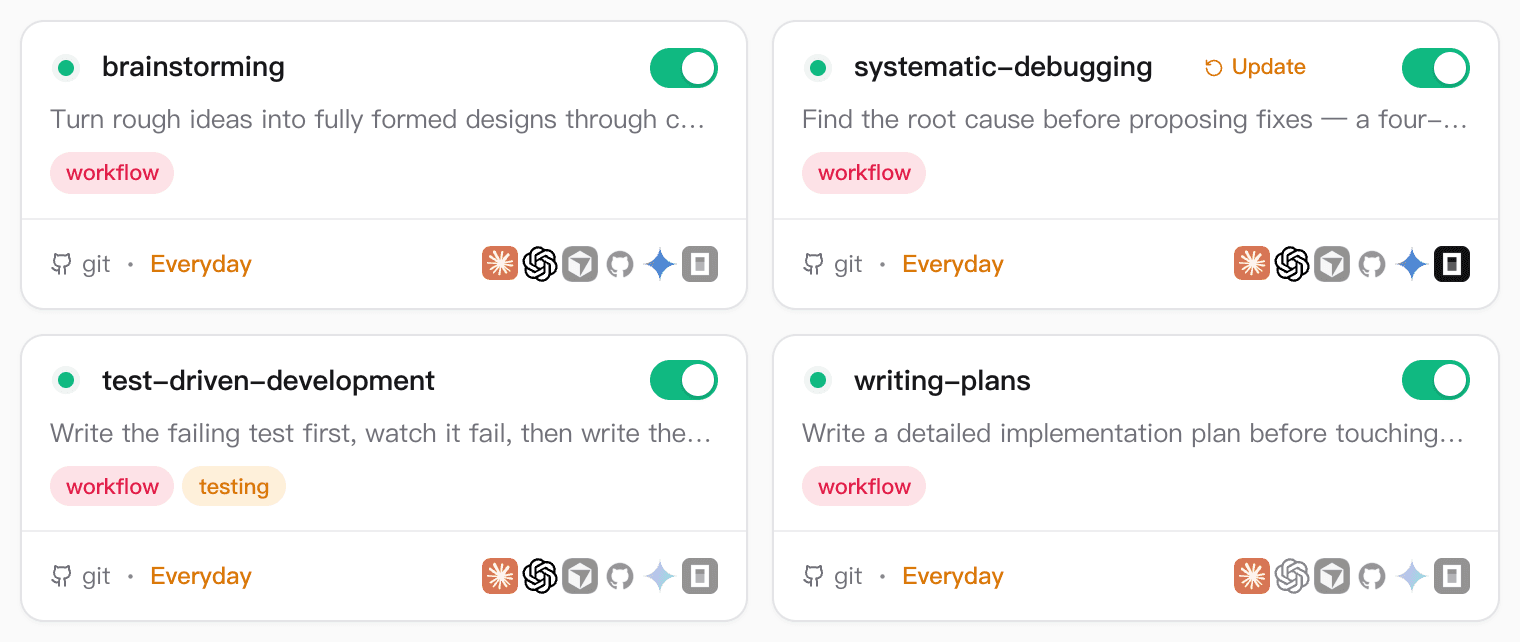Toggle off test-driven-development skill

tap(684, 380)
